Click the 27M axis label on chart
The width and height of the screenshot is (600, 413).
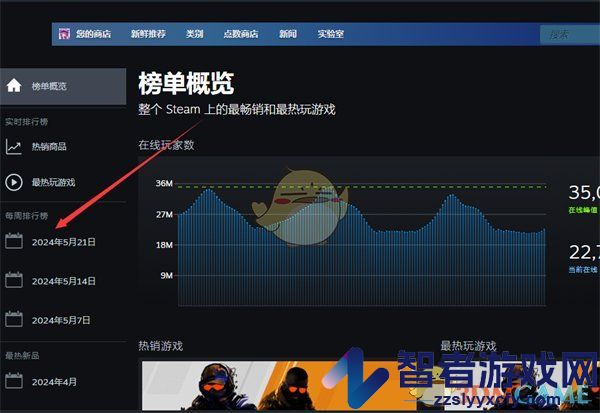coord(164,214)
